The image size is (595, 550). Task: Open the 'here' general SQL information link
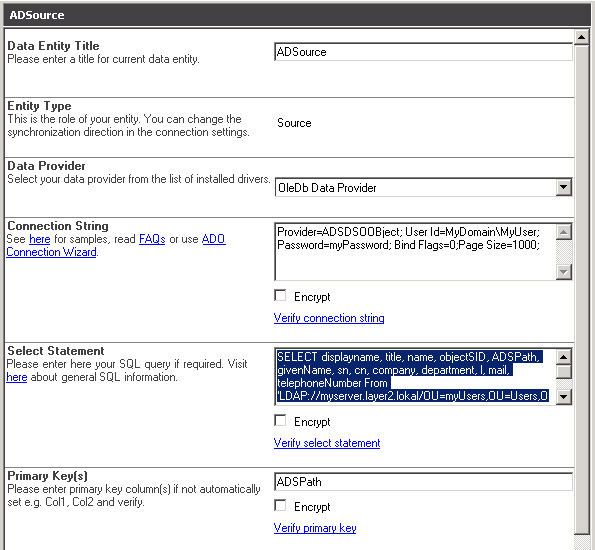tap(17, 377)
